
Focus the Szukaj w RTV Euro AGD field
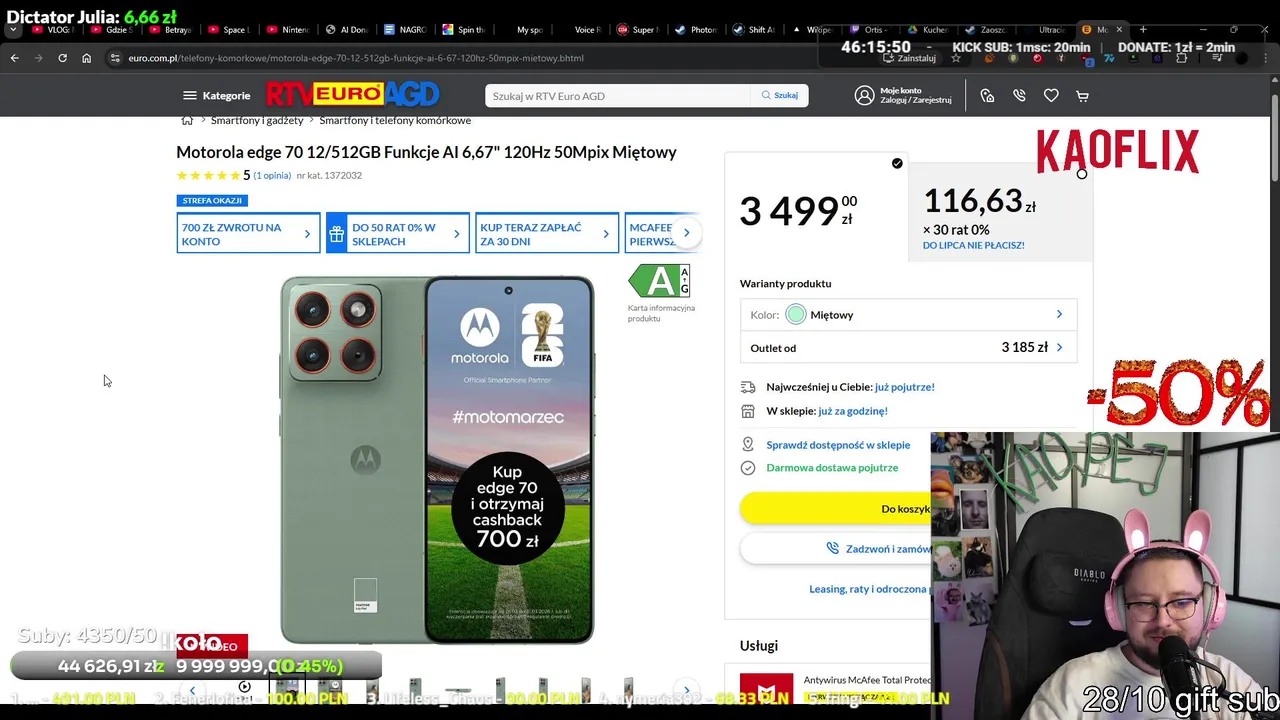coord(617,96)
